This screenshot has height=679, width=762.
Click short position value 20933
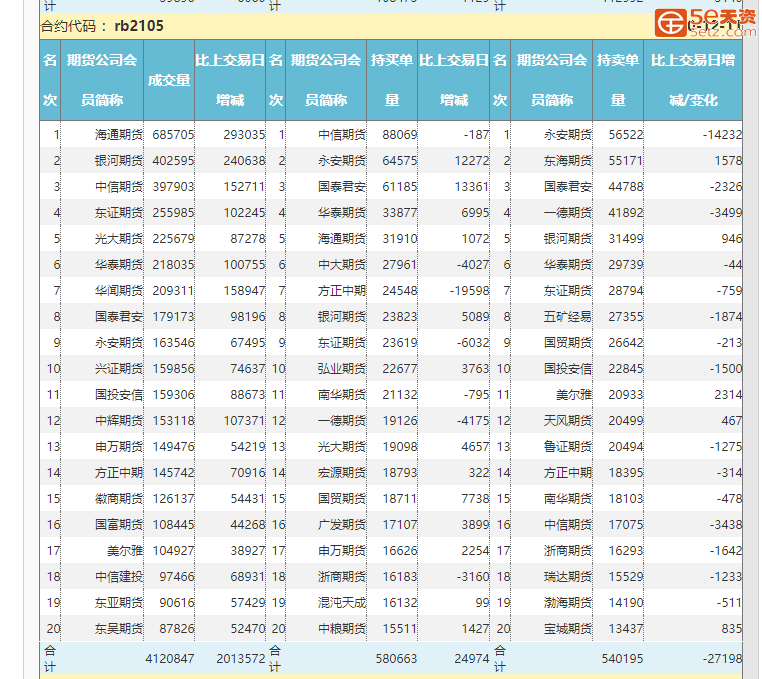coord(626,395)
